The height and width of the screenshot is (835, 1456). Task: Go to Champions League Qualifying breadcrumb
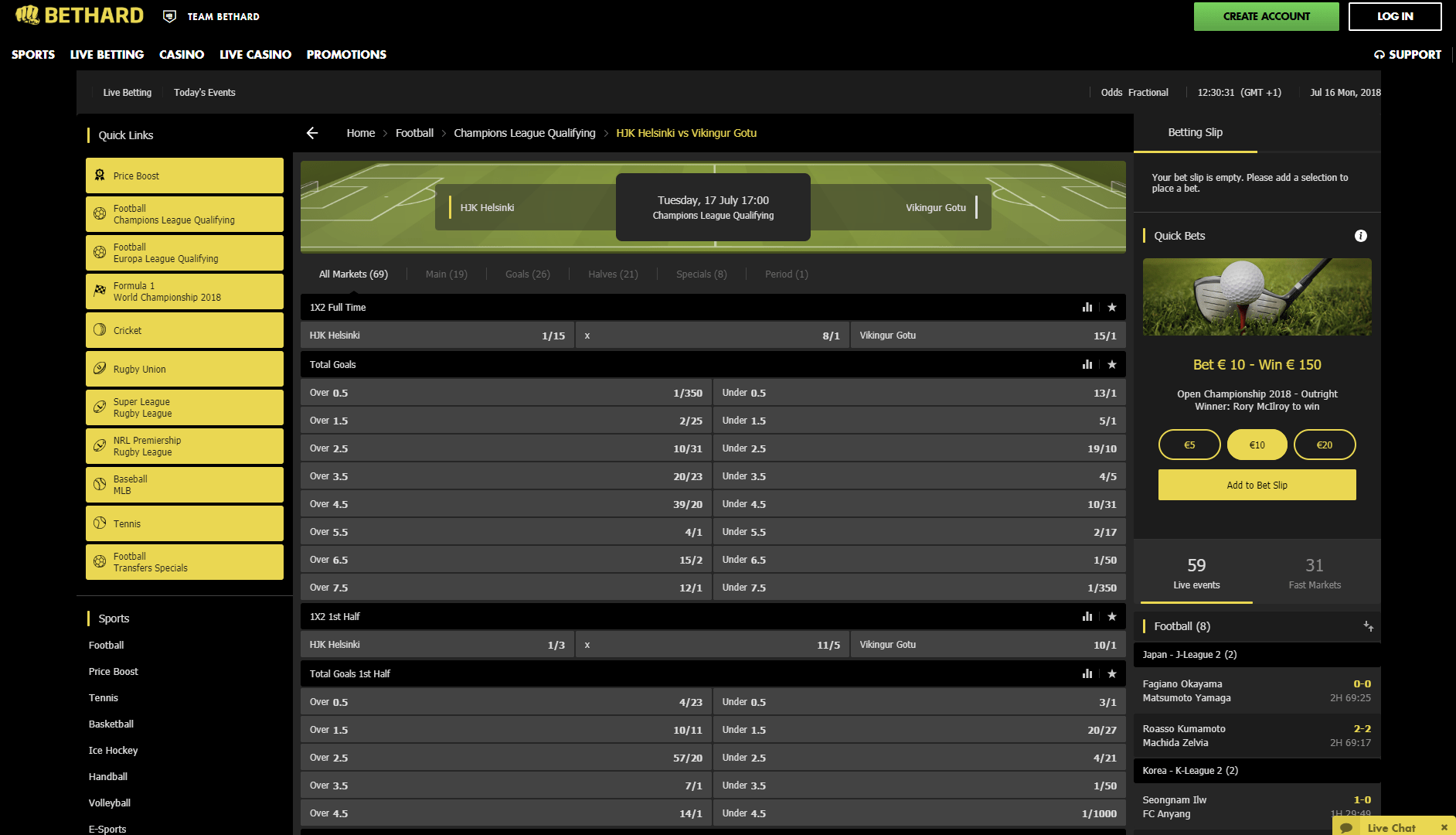pyautogui.click(x=524, y=133)
